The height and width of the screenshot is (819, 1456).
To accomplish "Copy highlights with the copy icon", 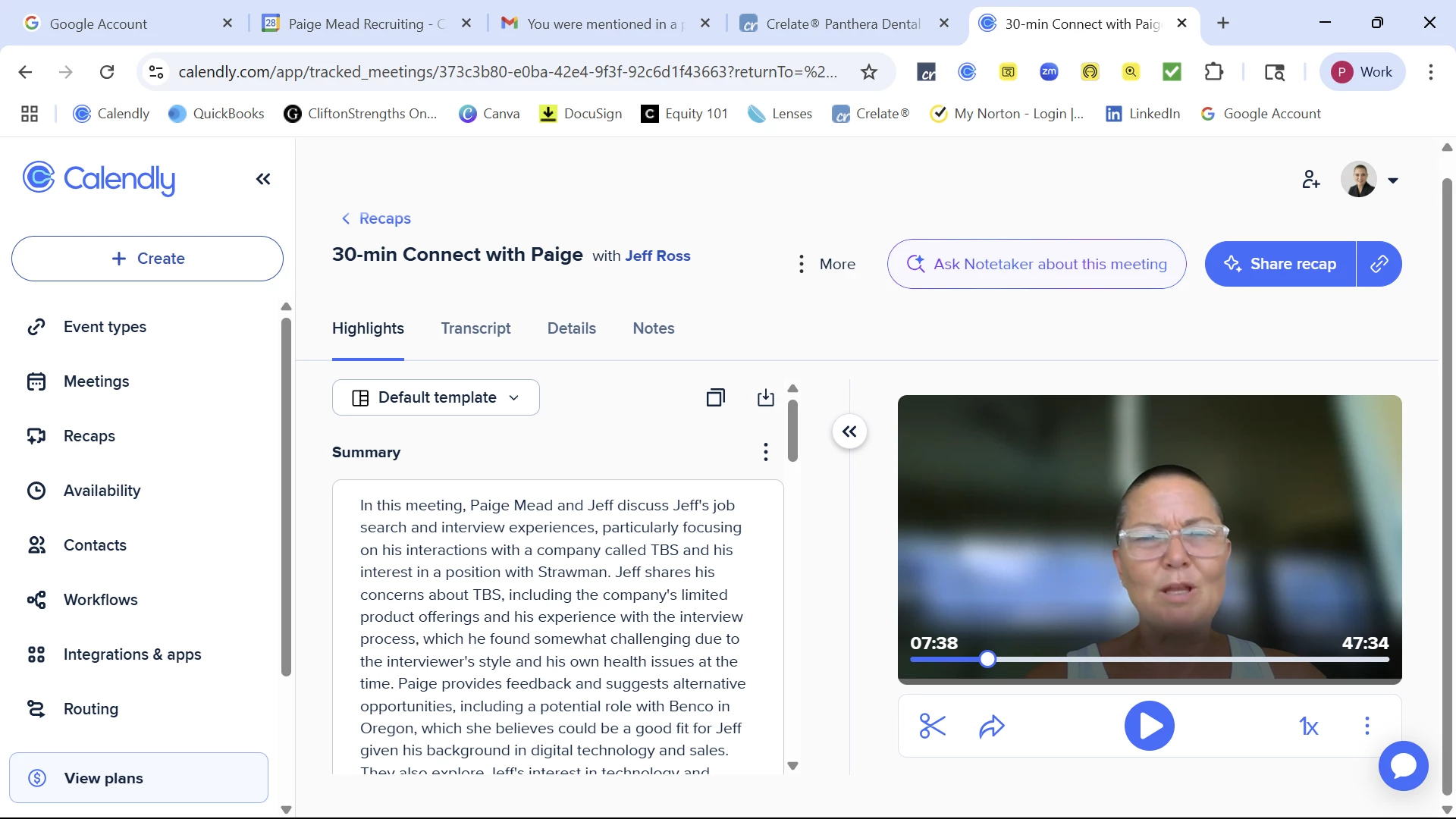I will (x=715, y=397).
